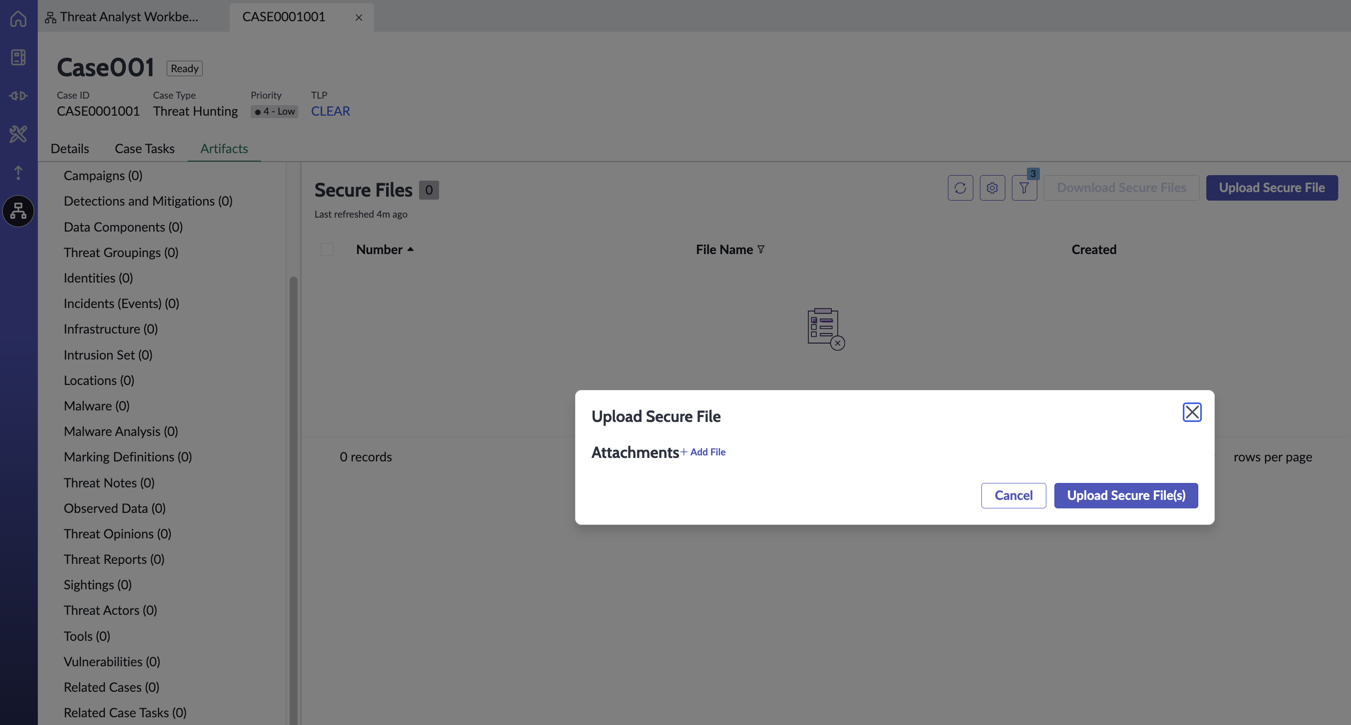Click the Ready status badge
This screenshot has height=725, width=1351.
click(x=185, y=68)
